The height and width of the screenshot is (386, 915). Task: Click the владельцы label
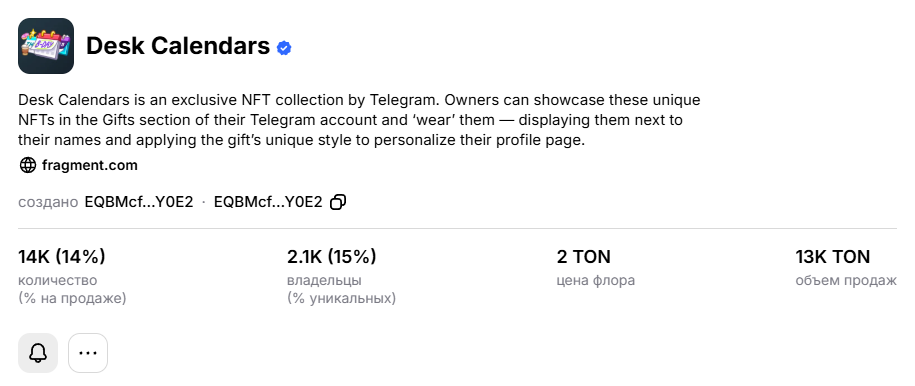[x=324, y=280]
